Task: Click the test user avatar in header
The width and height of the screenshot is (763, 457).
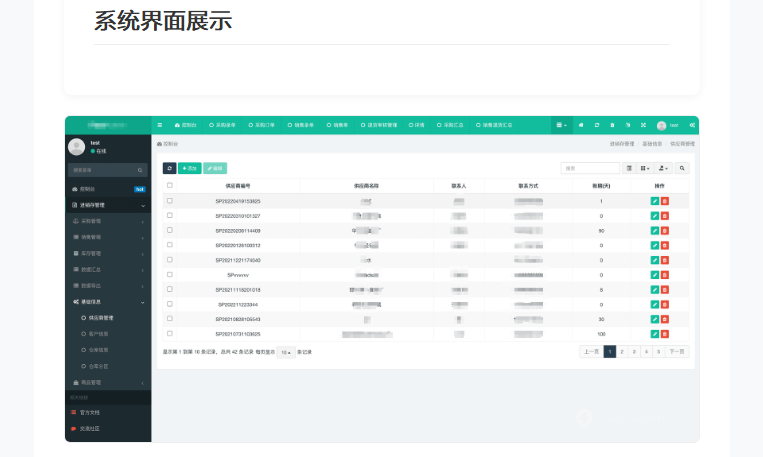Action: click(x=661, y=126)
